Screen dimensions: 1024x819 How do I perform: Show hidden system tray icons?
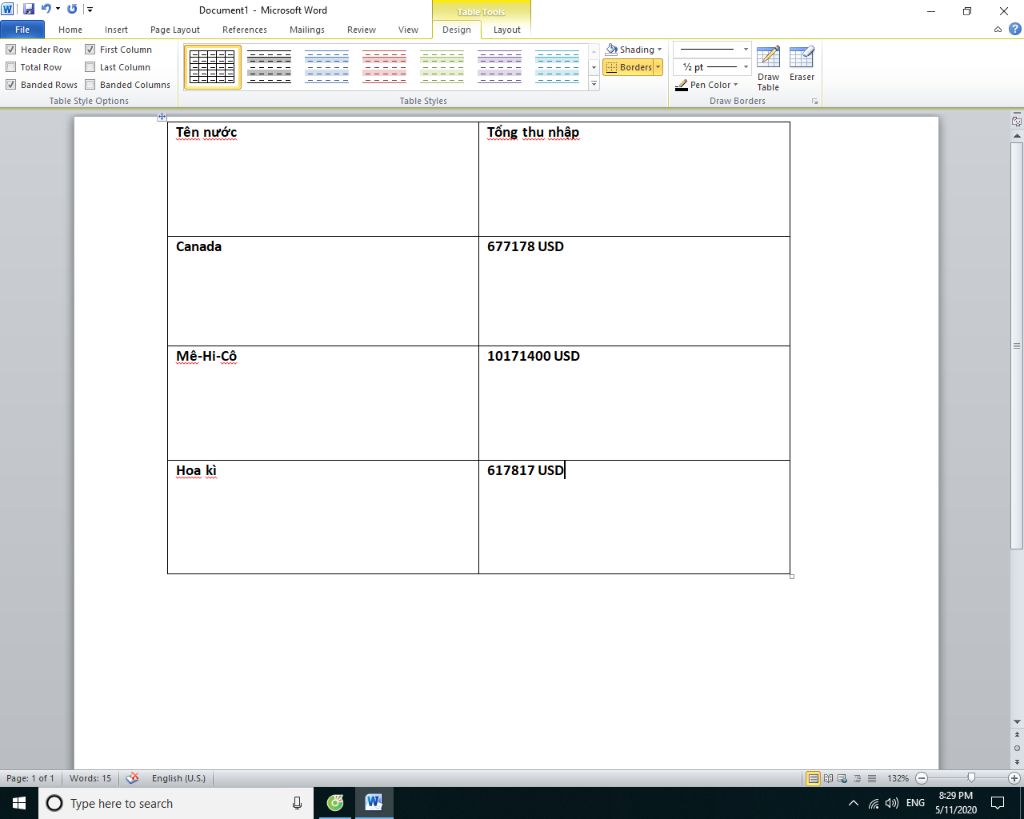click(x=853, y=803)
